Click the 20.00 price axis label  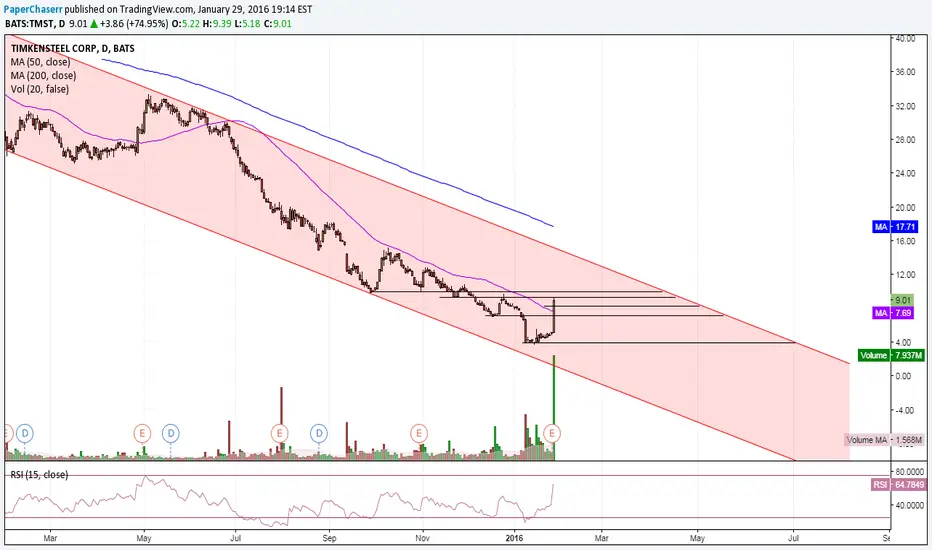905,208
